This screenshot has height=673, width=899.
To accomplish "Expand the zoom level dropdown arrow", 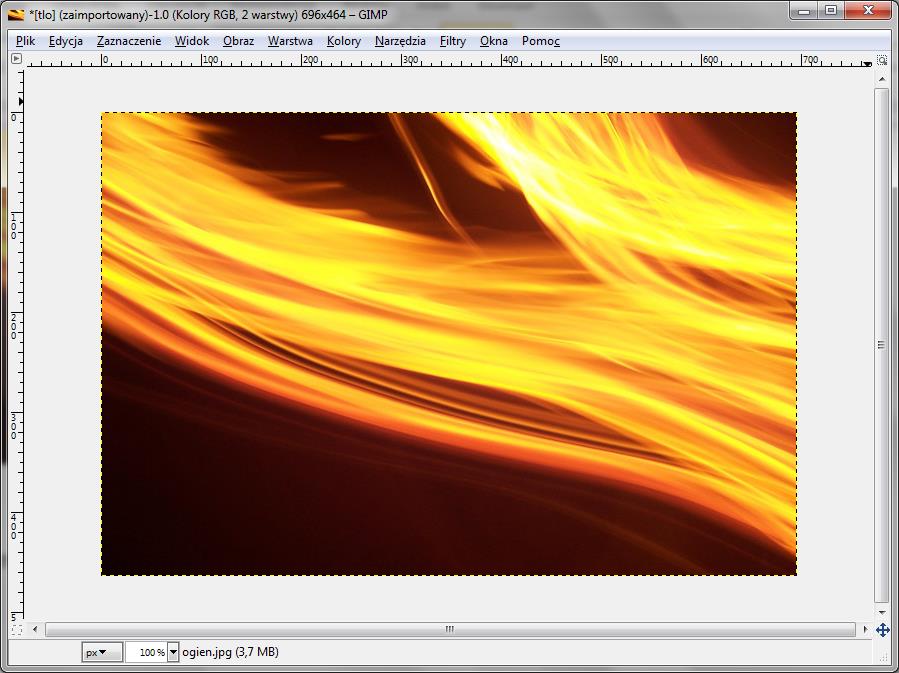I will coord(173,652).
